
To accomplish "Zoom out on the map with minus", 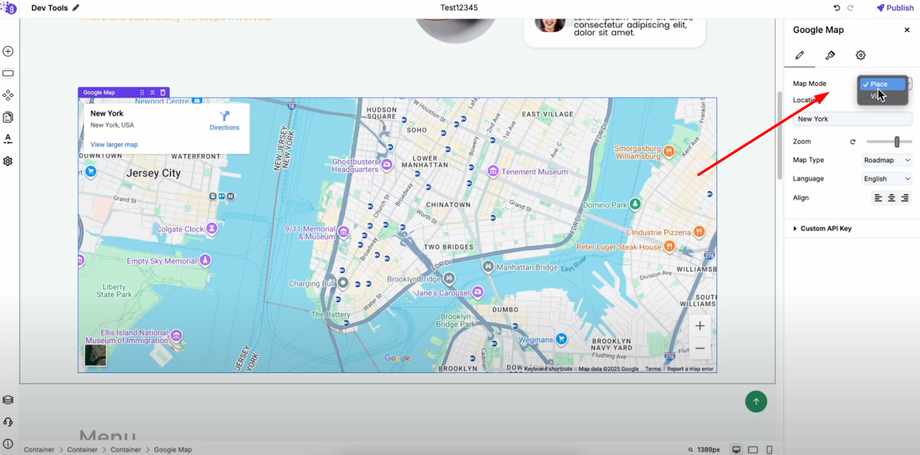I will (x=700, y=348).
